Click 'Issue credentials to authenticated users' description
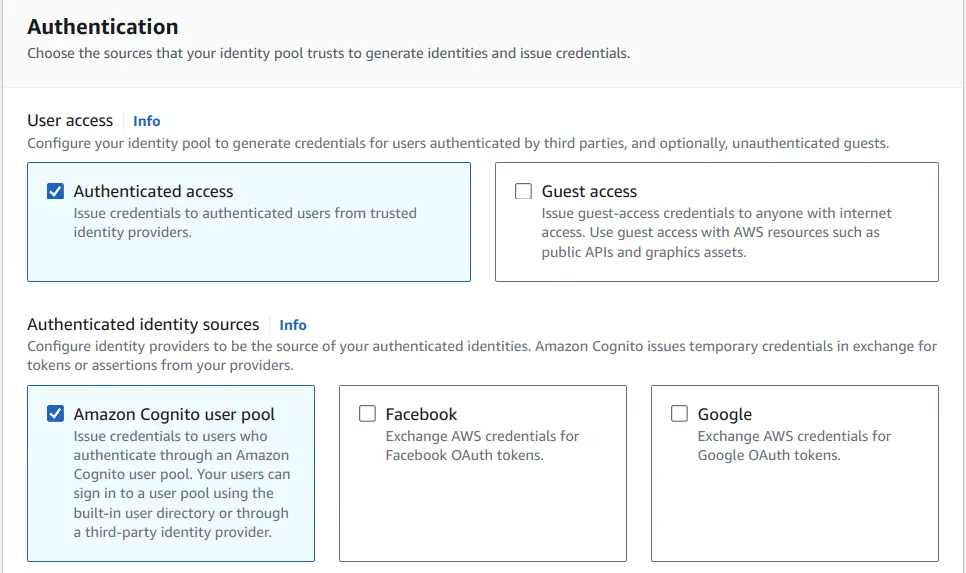Viewport: 966px width, 573px height. [245, 222]
